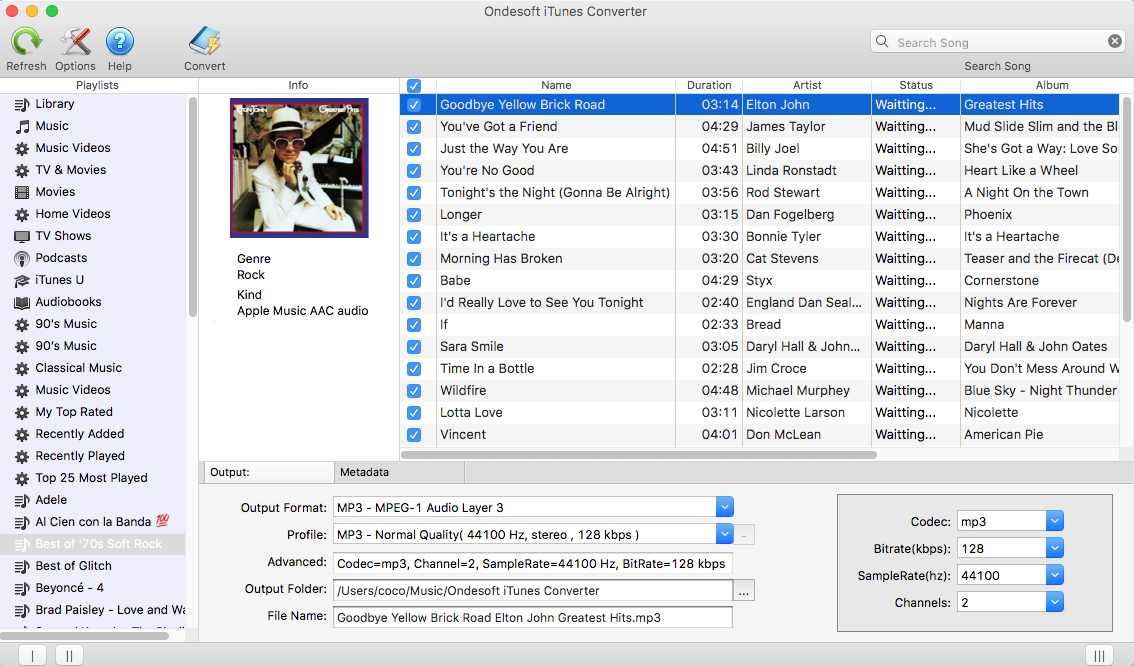Open the Recently Added gear icon

pyautogui.click(x=22, y=435)
